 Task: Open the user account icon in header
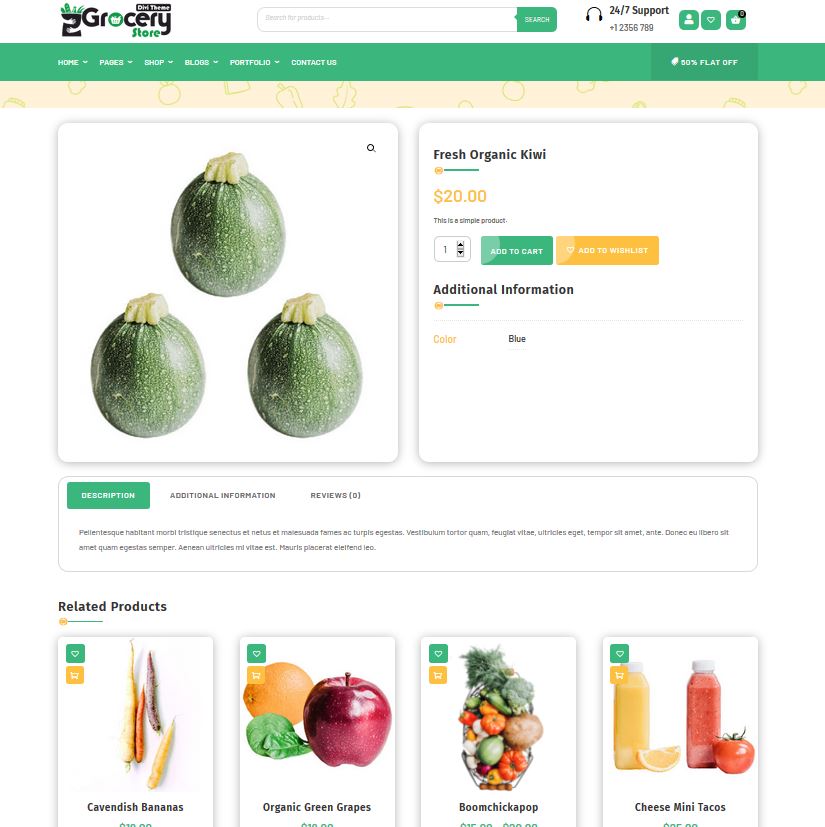coord(688,20)
